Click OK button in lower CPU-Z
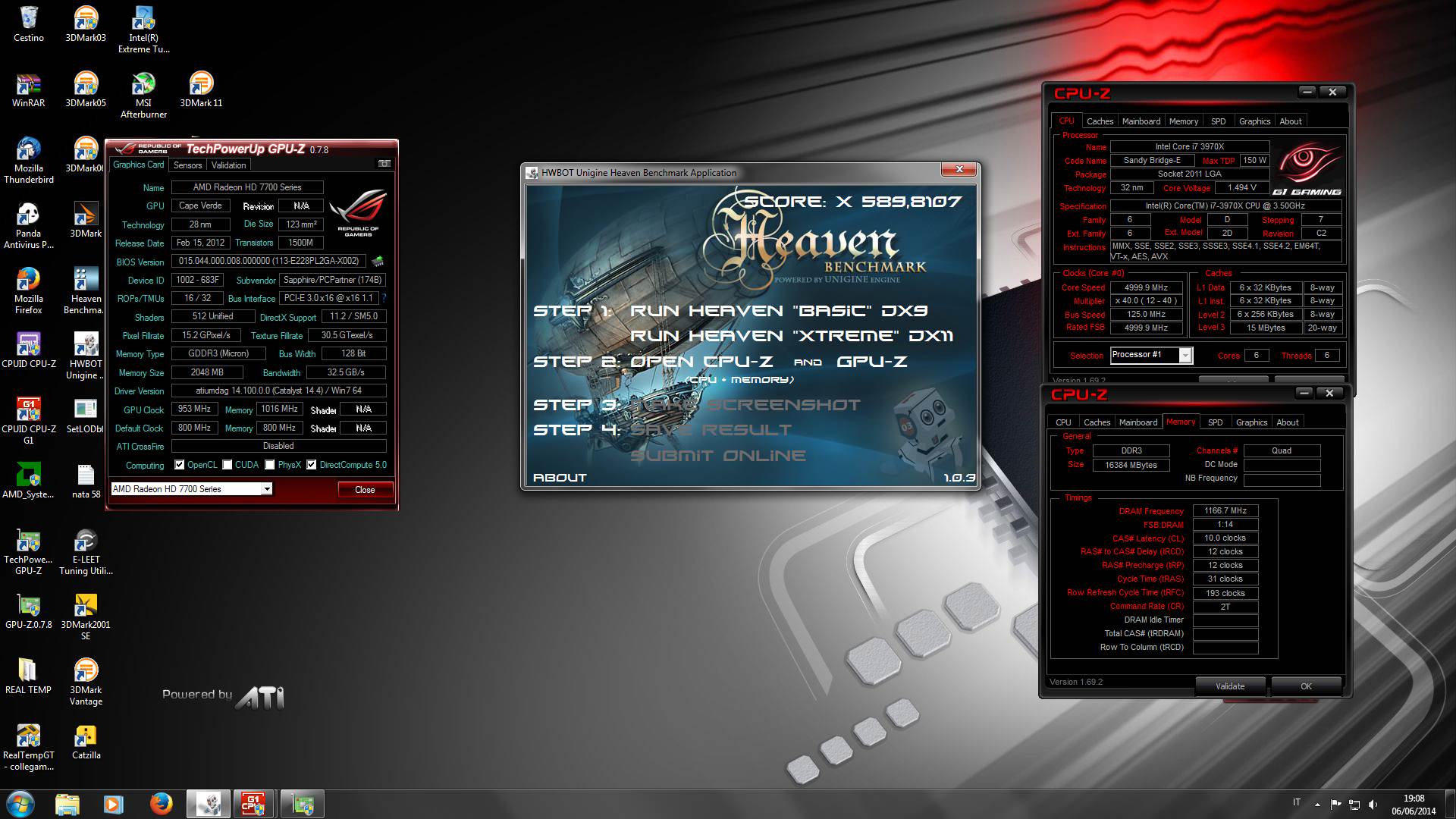 click(1306, 686)
